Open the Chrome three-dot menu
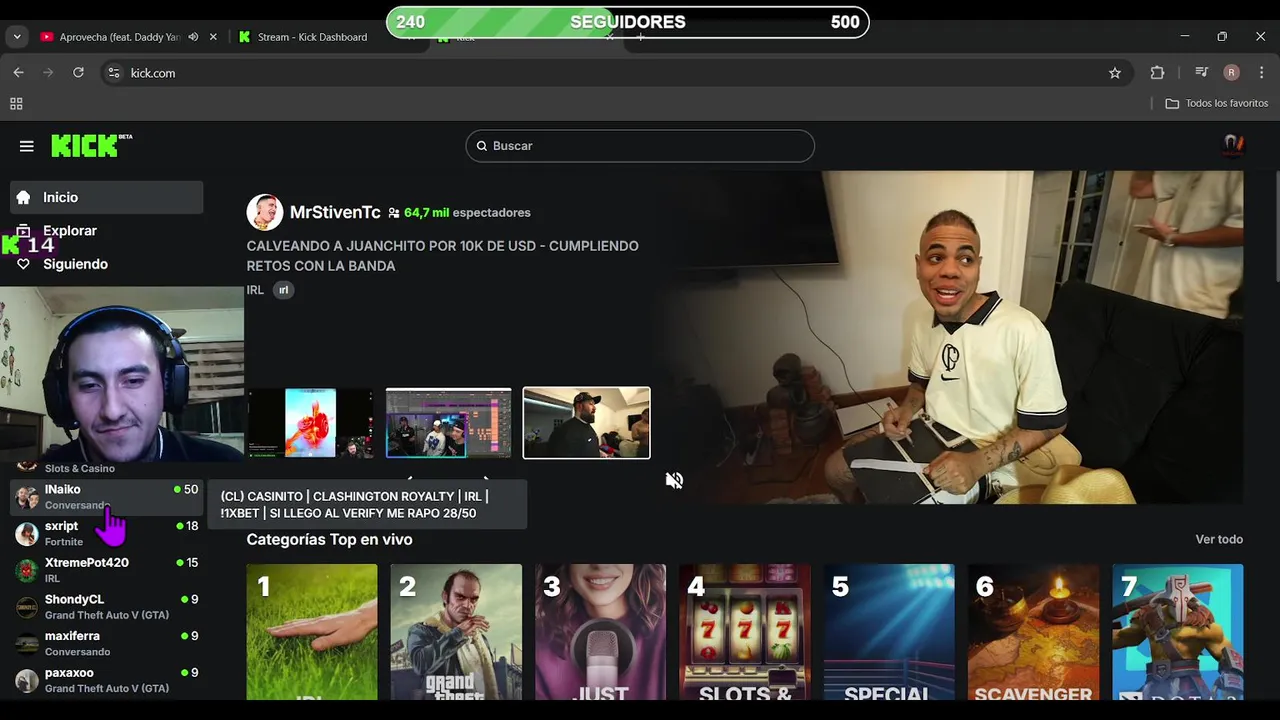 tap(1261, 73)
